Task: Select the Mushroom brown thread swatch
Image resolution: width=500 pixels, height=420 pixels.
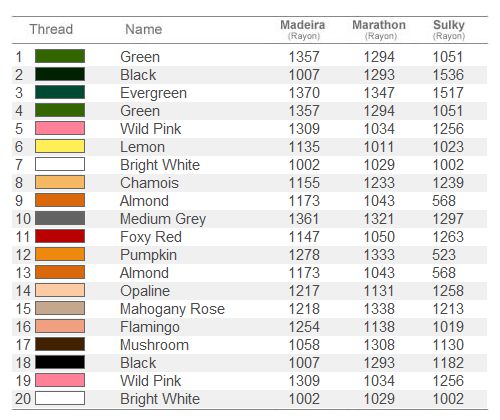Action: (x=60, y=344)
